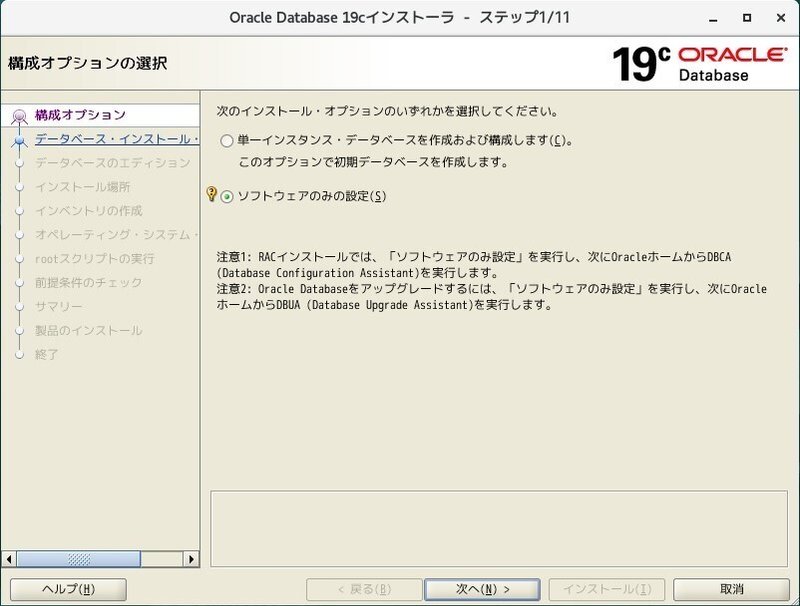
Task: Click the 注意2 upgrade note text
Action: click(x=491, y=297)
